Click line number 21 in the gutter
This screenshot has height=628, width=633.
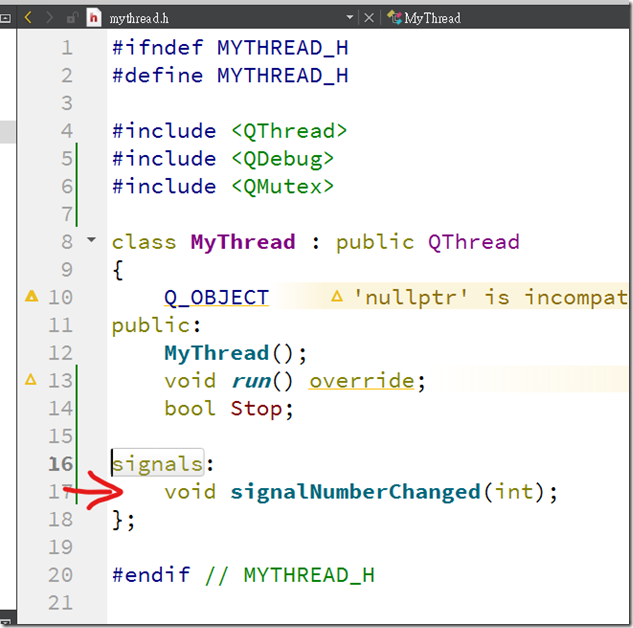[61, 603]
